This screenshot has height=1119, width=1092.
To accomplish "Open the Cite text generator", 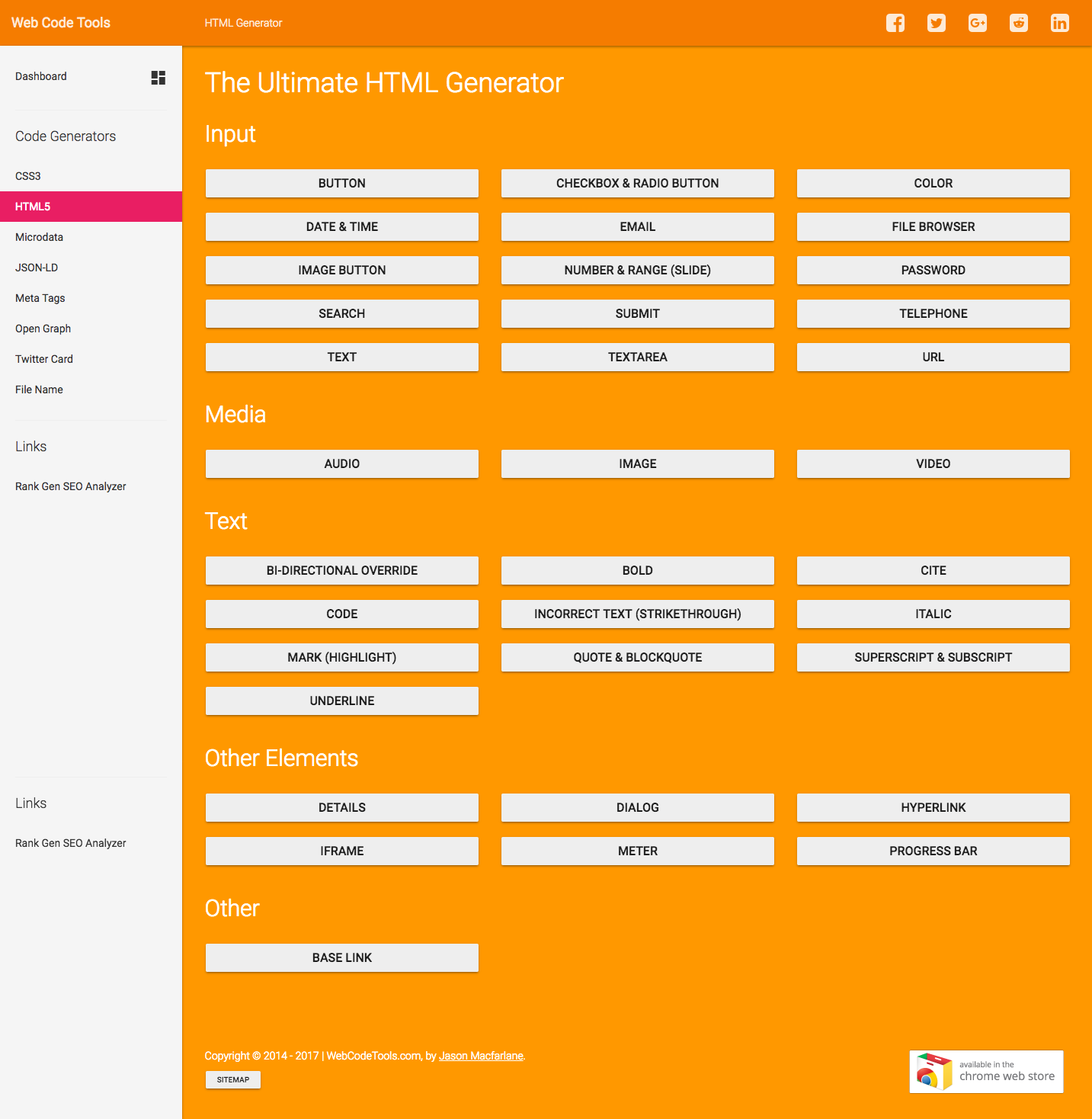I will click(x=933, y=570).
